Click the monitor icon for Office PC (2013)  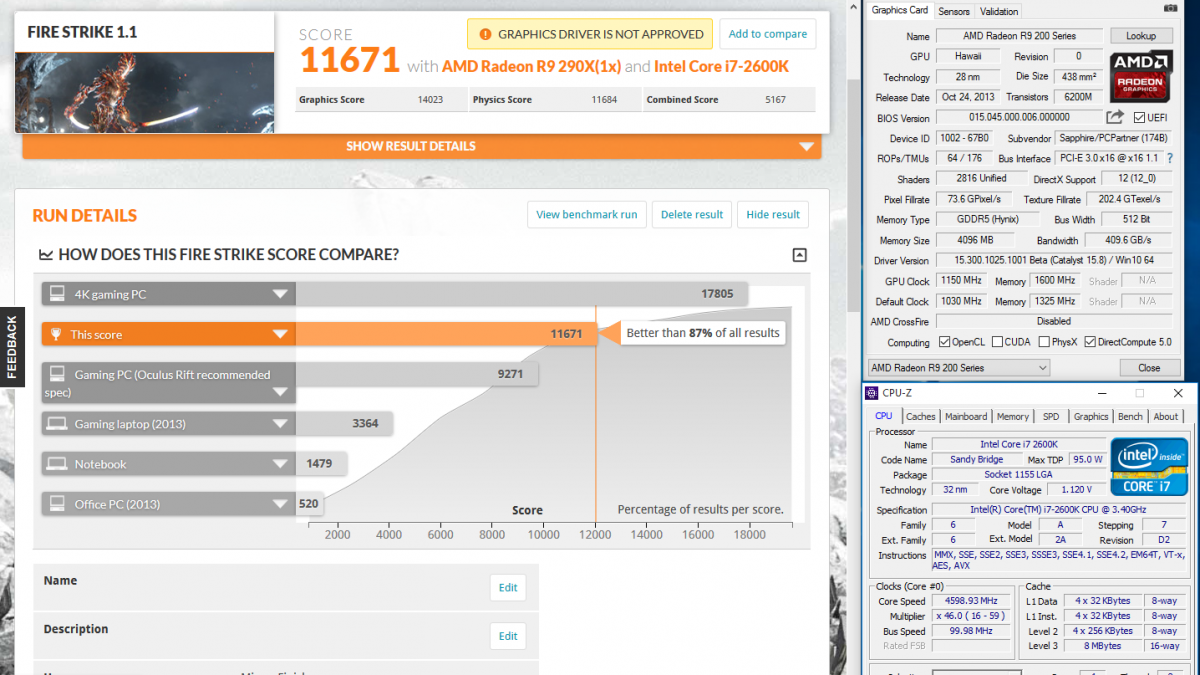(x=58, y=504)
